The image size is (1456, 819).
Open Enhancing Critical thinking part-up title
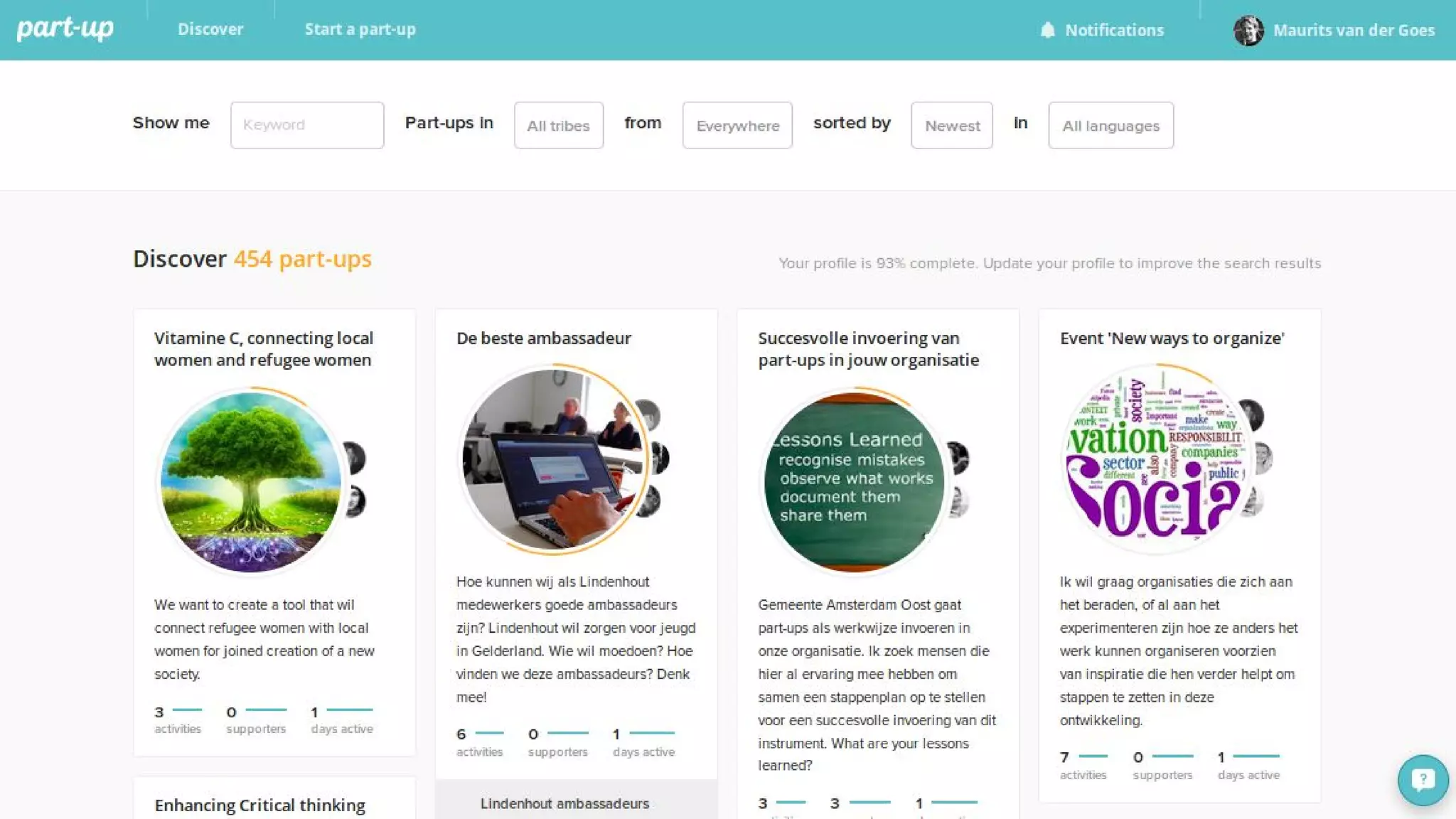(259, 805)
